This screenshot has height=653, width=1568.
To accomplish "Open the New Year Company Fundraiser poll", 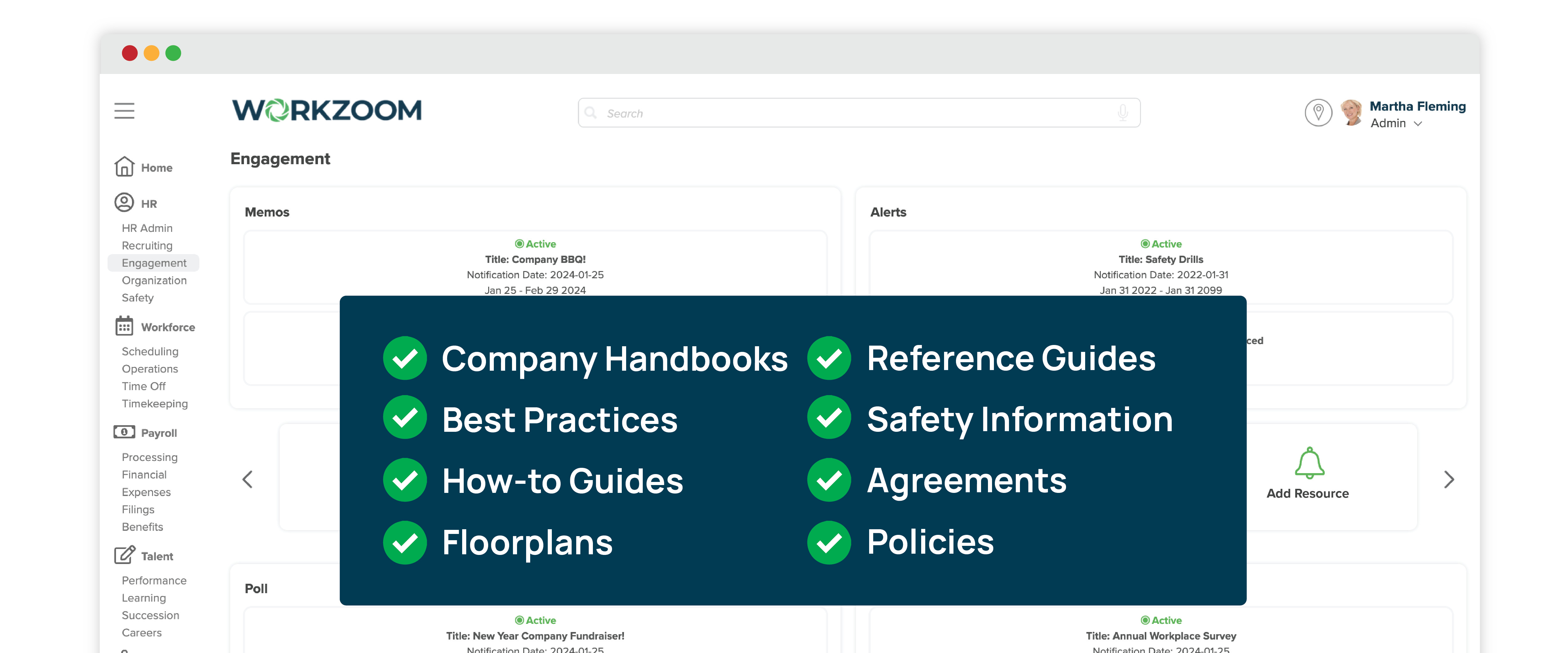I will [535, 630].
